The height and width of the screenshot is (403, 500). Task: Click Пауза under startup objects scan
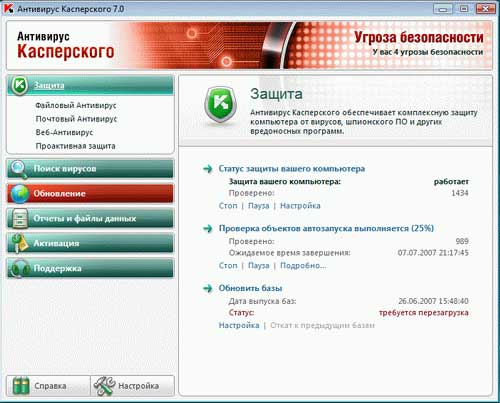pos(259,266)
